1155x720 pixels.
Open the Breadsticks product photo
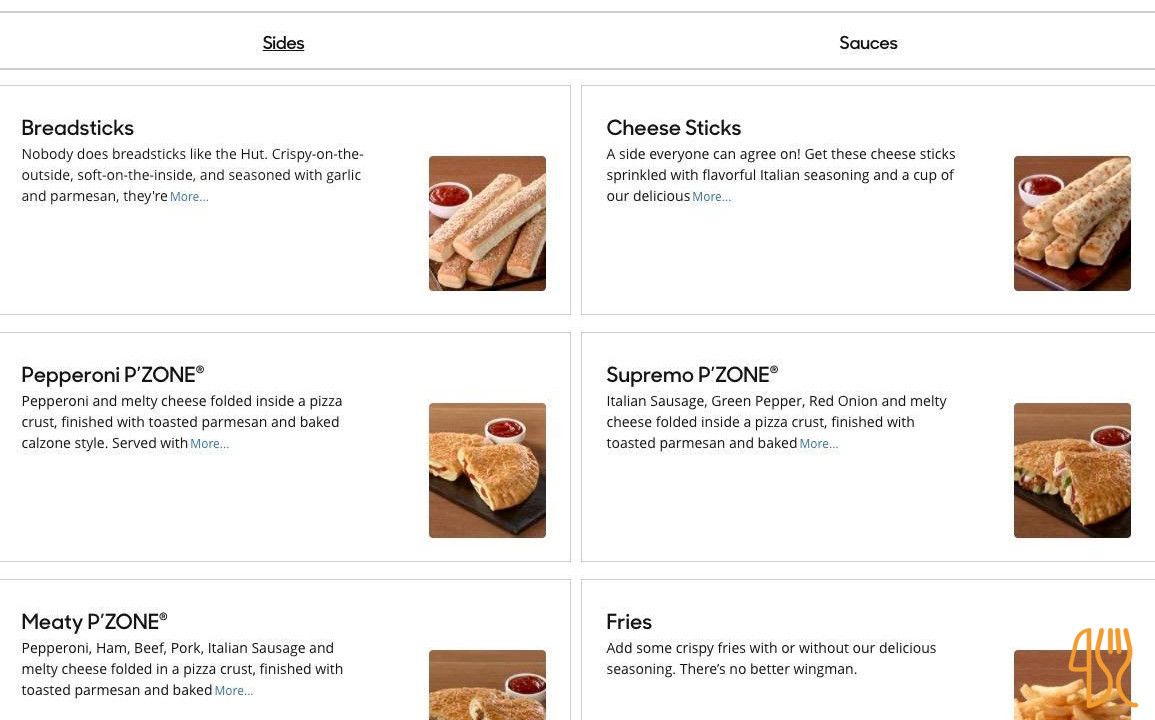pyautogui.click(x=487, y=222)
